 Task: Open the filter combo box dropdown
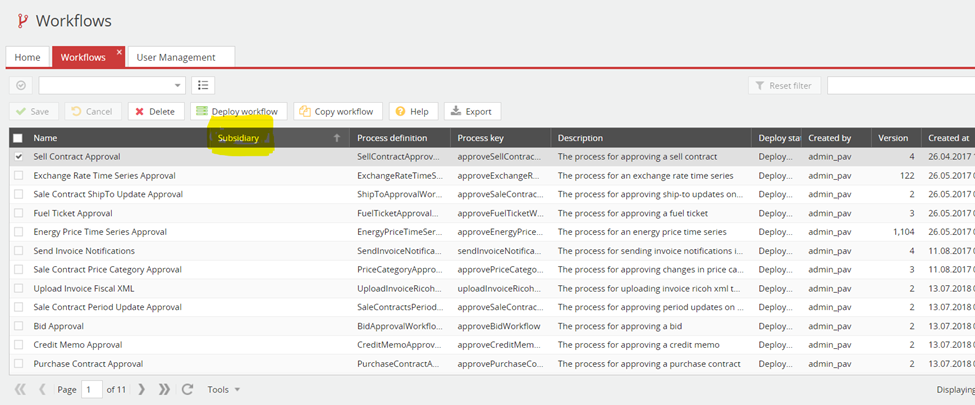pyautogui.click(x=179, y=86)
